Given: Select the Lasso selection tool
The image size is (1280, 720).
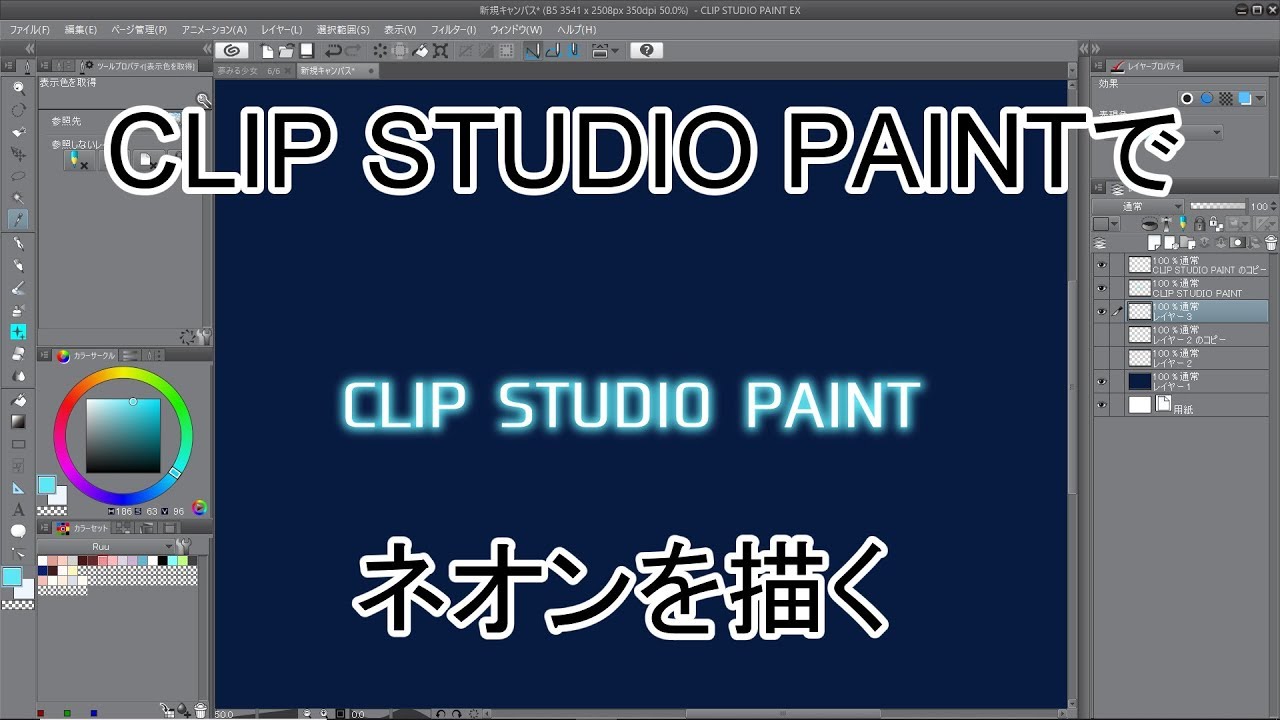Looking at the screenshot, I should (18, 175).
